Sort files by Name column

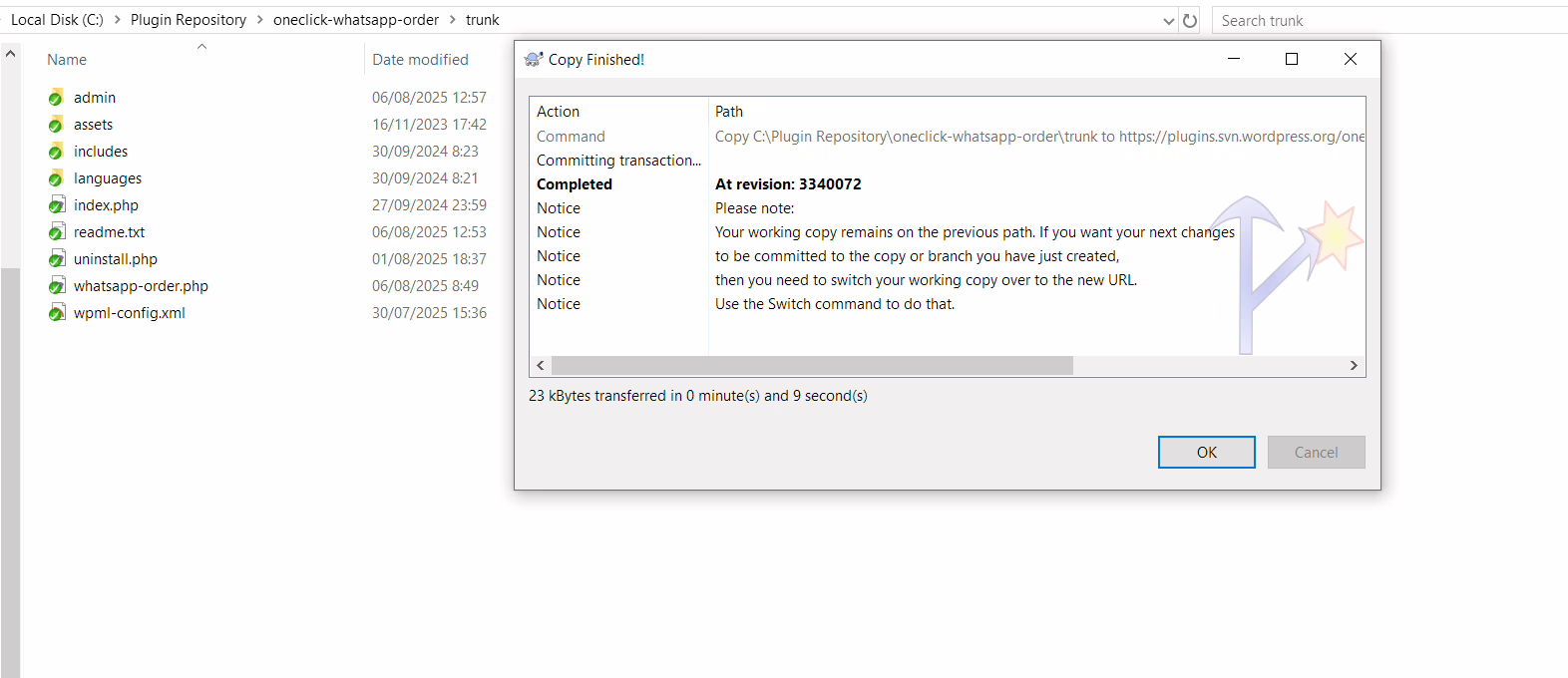(67, 60)
